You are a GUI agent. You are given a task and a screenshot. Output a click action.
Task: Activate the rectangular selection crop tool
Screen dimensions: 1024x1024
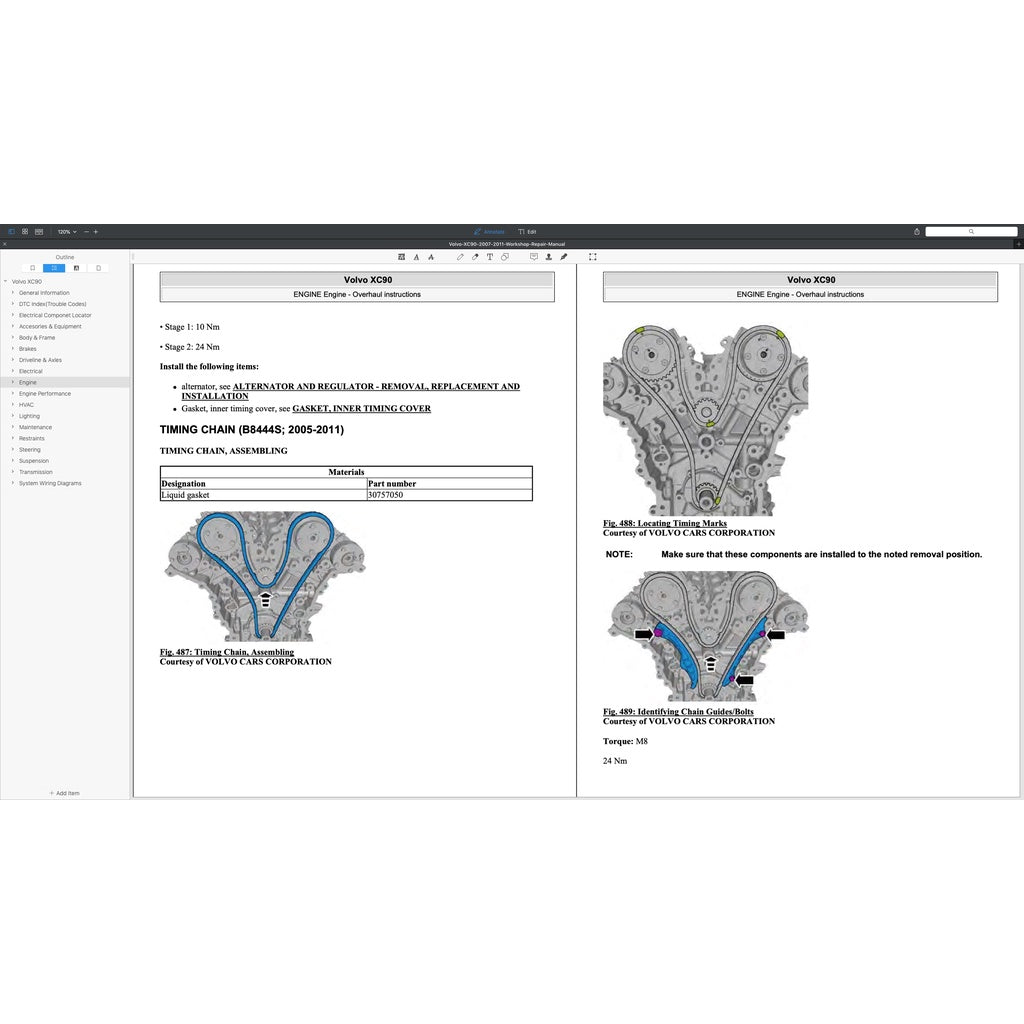click(x=593, y=257)
